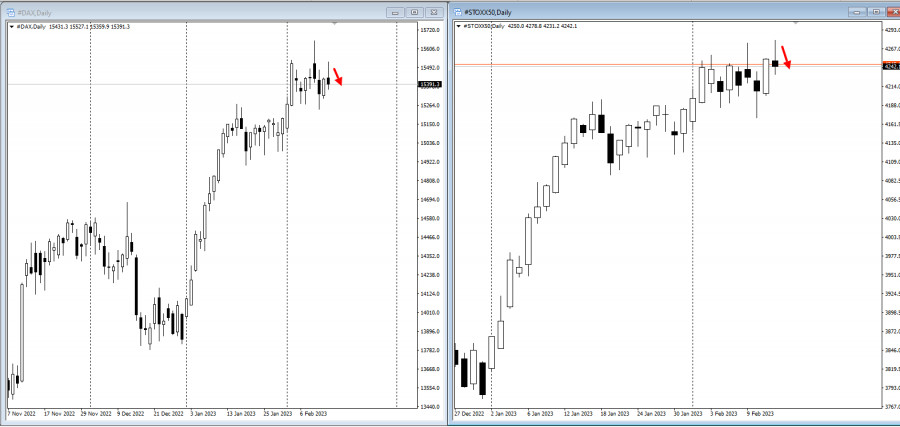This screenshot has width=900, height=427.
Task: Minimize the #DAX,Daily chart window
Action: tap(395, 12)
